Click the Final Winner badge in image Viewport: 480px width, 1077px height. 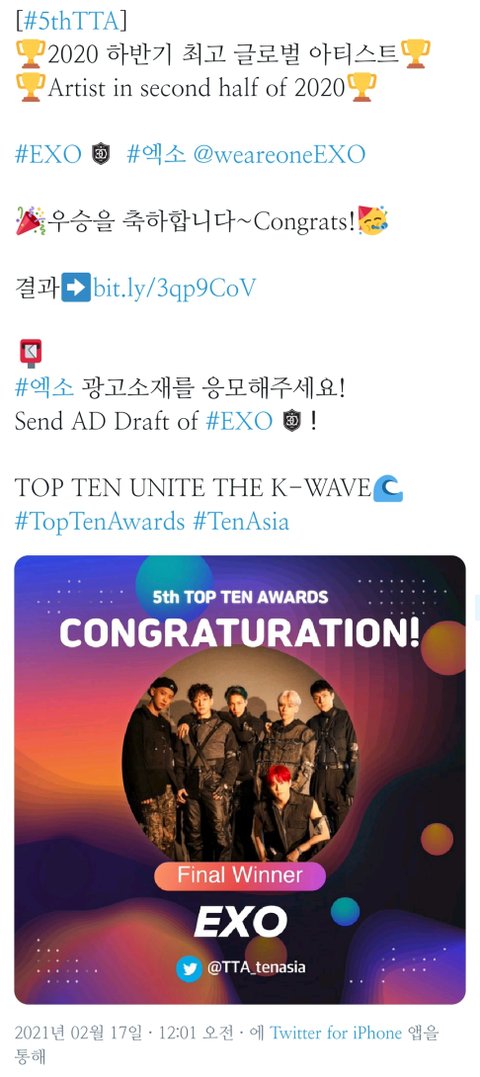240,875
